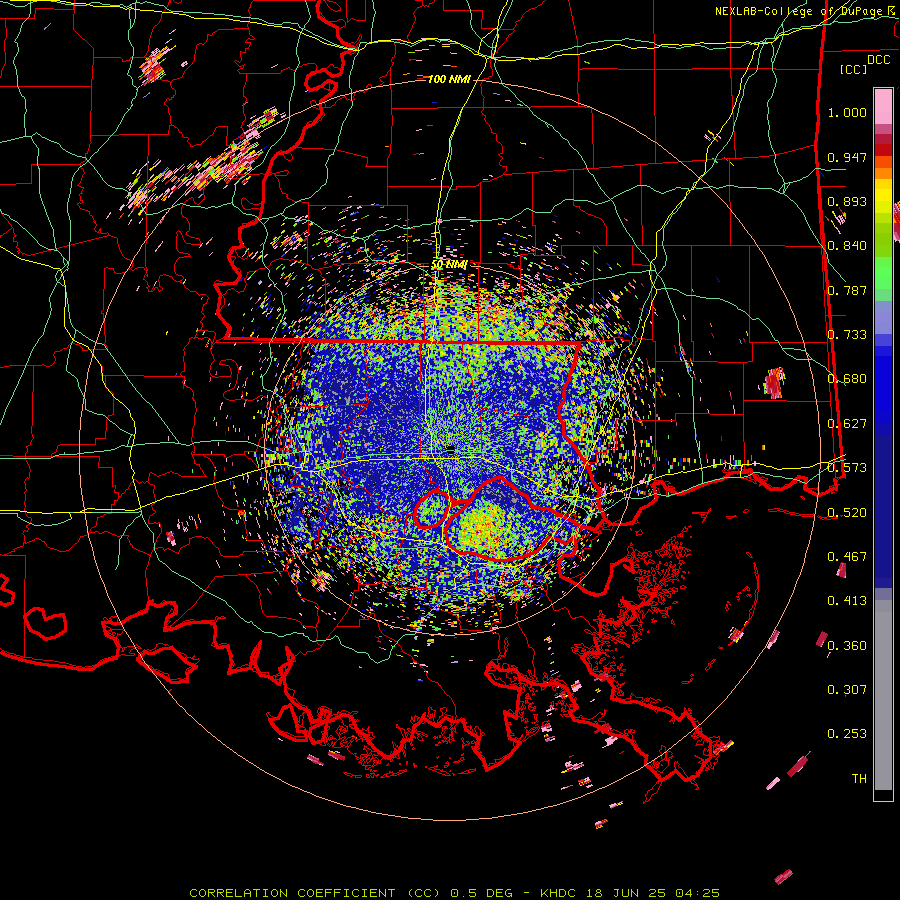The image size is (900, 900).
Task: Click the 0.5 DEG elevation text
Action: coord(482,893)
